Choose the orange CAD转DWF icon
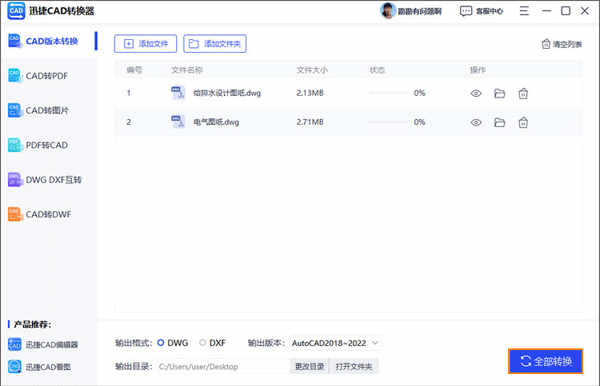This screenshot has height=386, width=600. pos(15,214)
